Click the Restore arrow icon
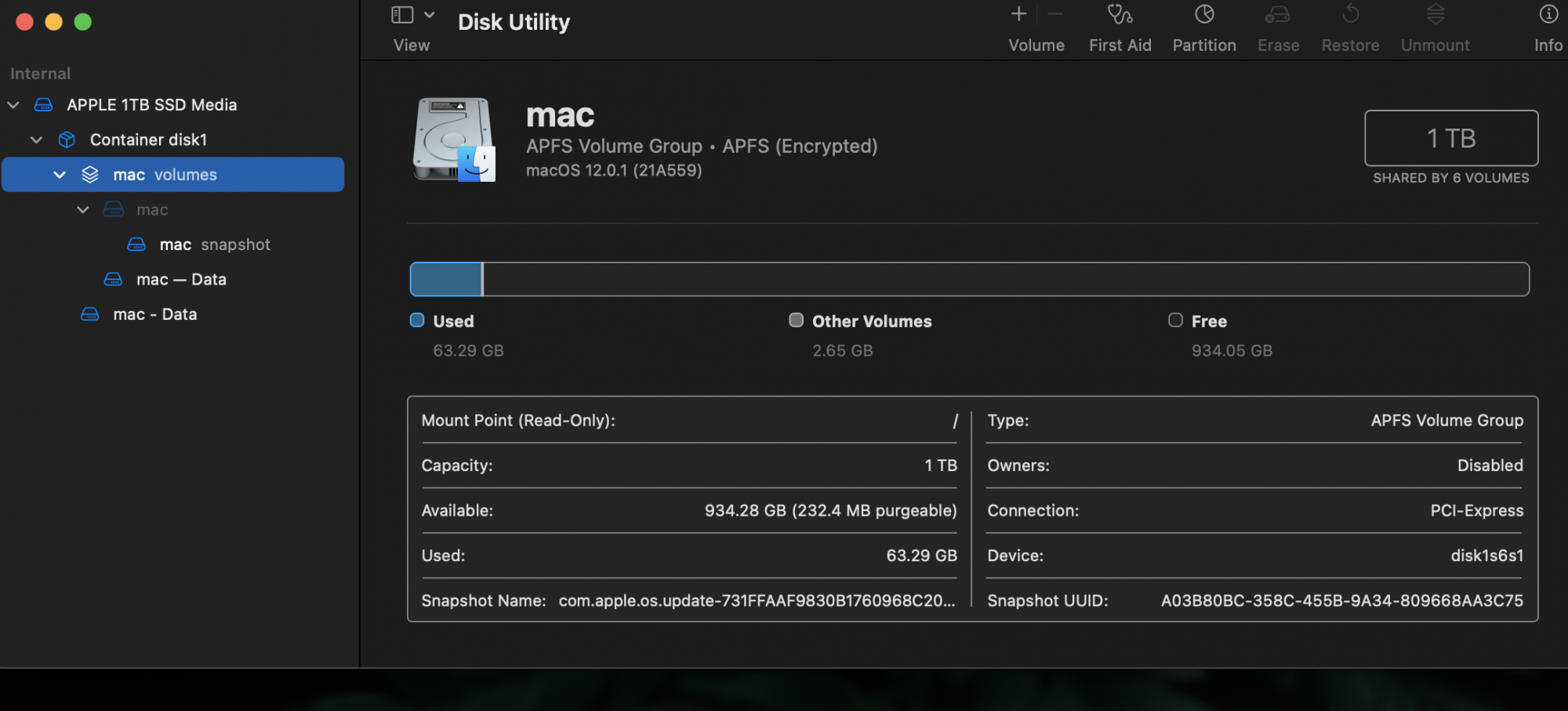Viewport: 1568px width, 711px height. [1350, 14]
